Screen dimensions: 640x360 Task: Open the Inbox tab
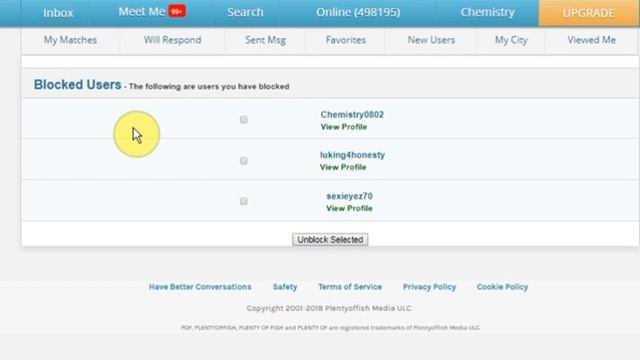point(58,13)
